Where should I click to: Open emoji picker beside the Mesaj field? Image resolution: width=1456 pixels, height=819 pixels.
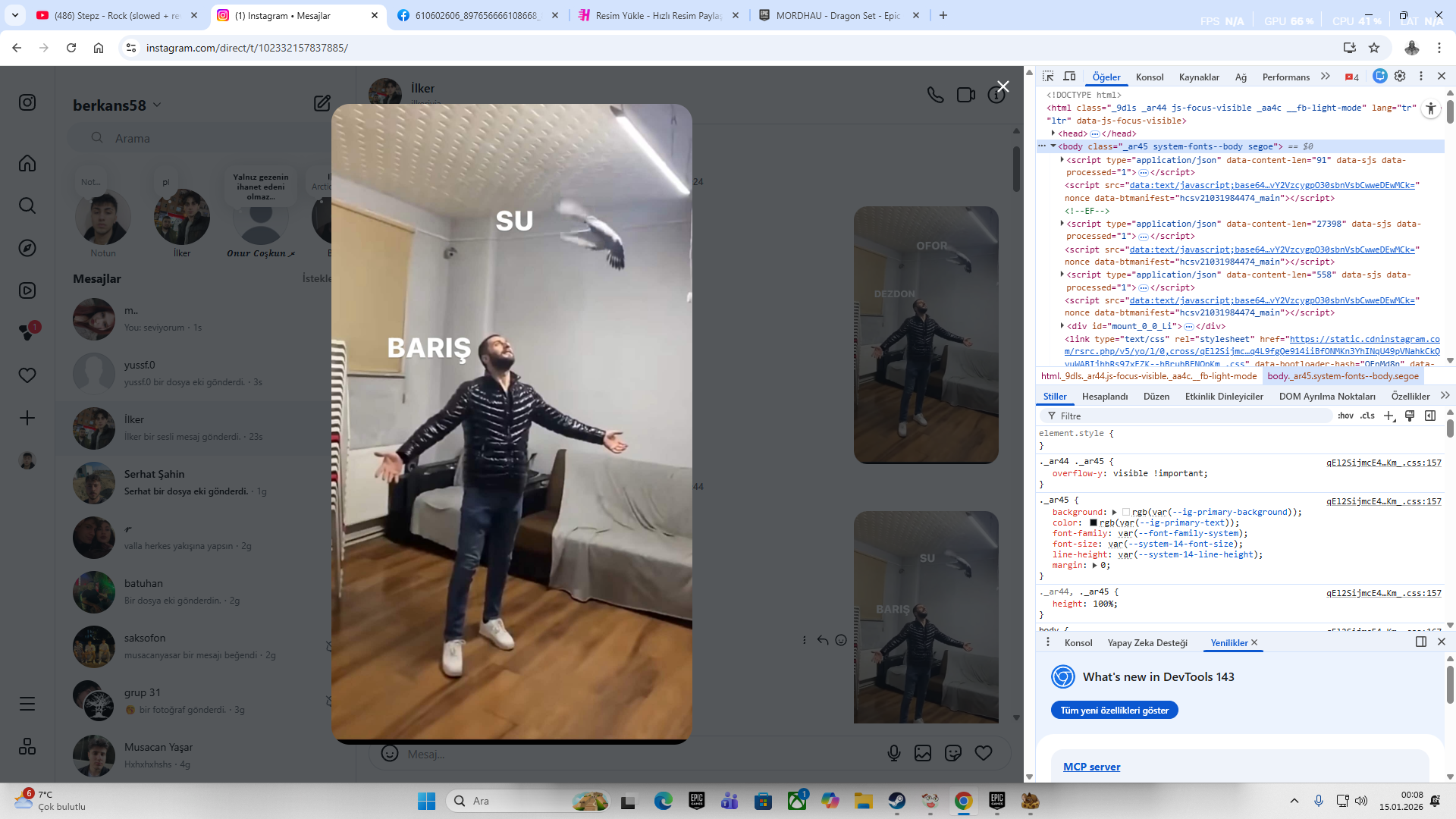point(390,753)
